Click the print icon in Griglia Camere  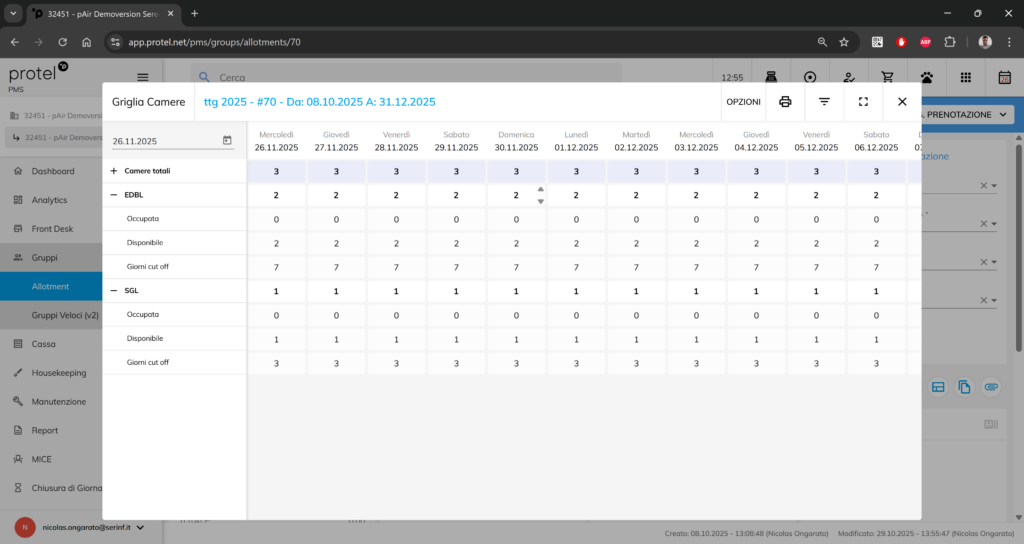(x=785, y=102)
